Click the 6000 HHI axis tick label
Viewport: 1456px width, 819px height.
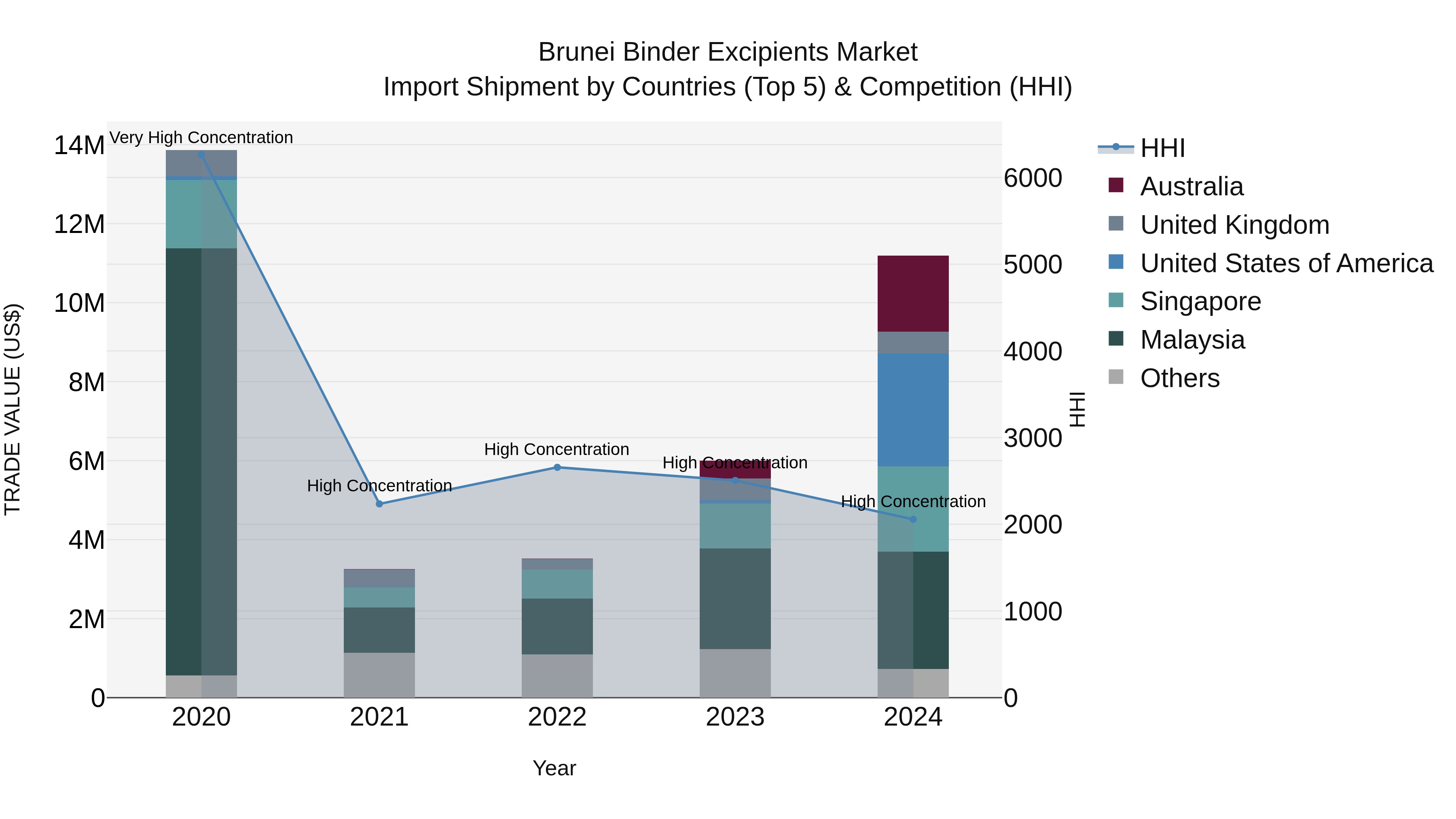(1033, 178)
